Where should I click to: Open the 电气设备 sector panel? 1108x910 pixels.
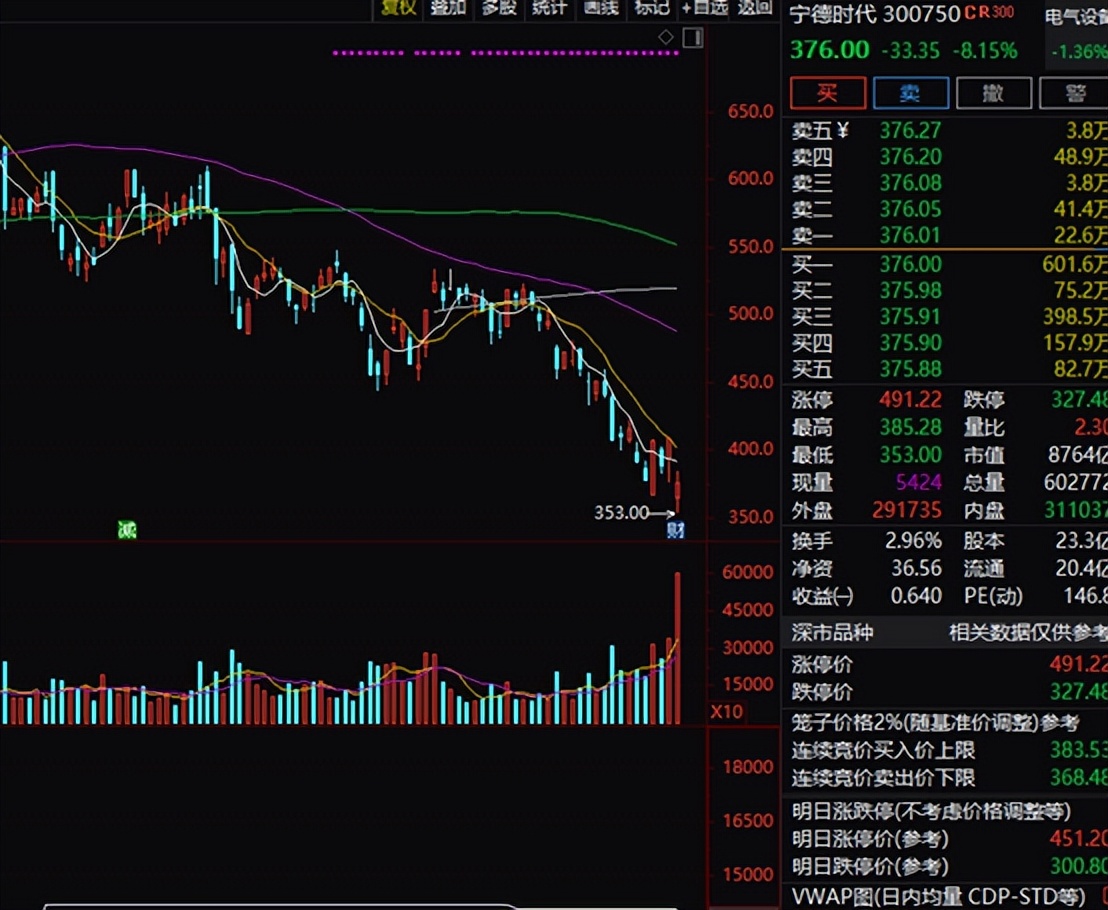(1076, 16)
